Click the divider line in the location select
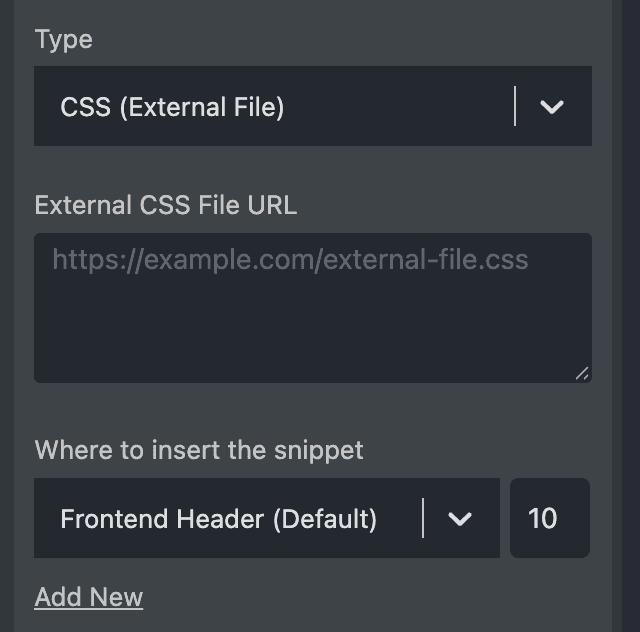 coord(423,518)
